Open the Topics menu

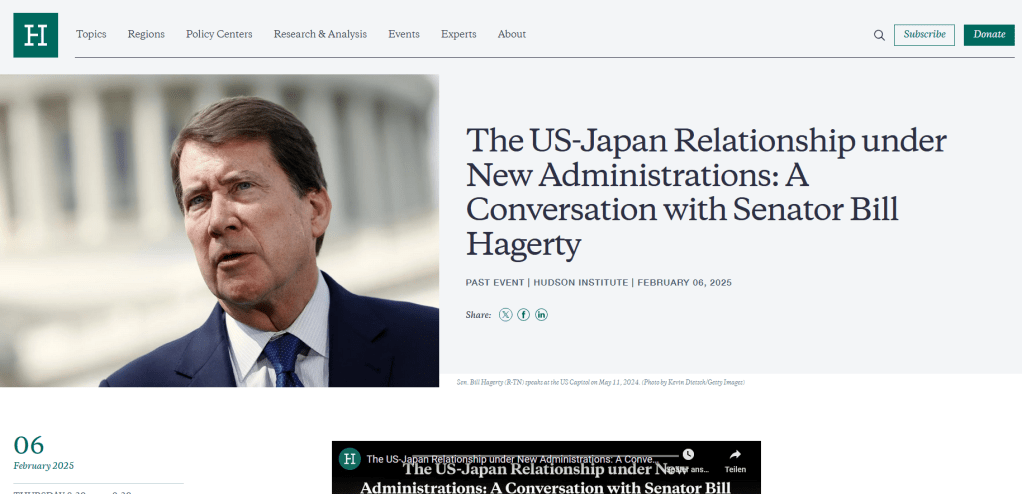click(91, 35)
